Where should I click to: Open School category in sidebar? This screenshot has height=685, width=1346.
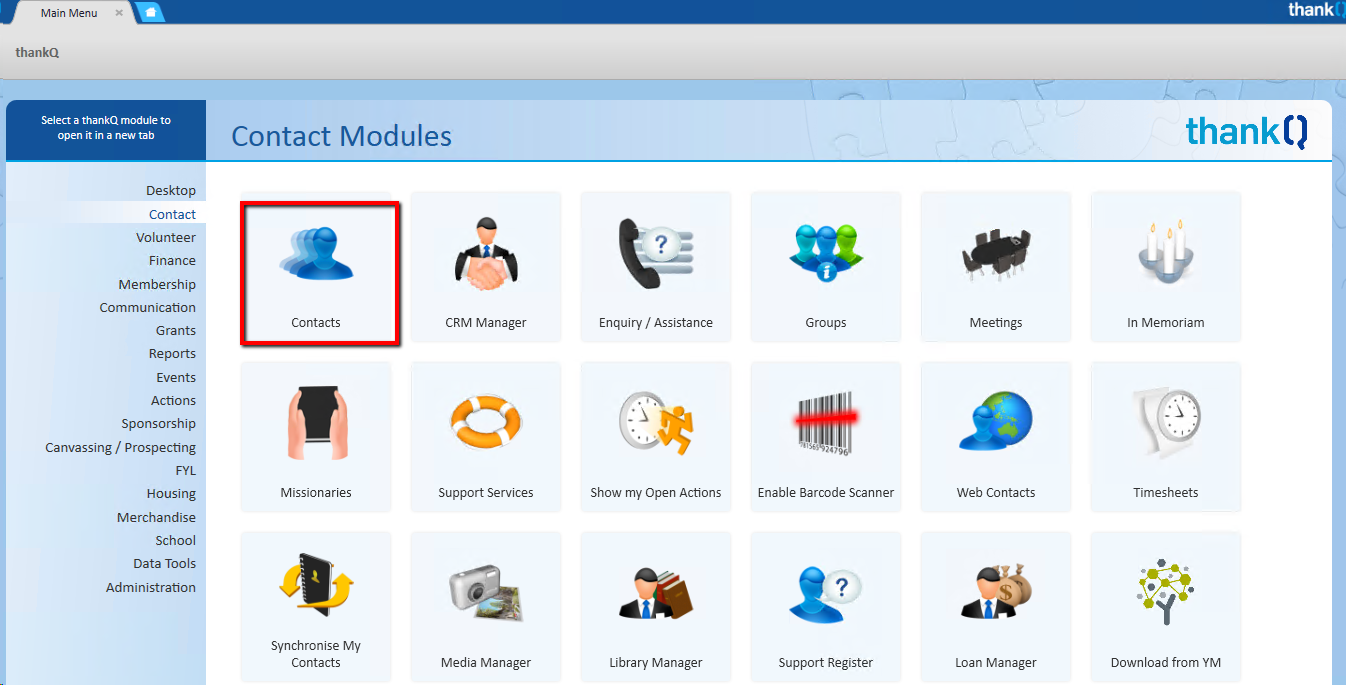click(176, 540)
